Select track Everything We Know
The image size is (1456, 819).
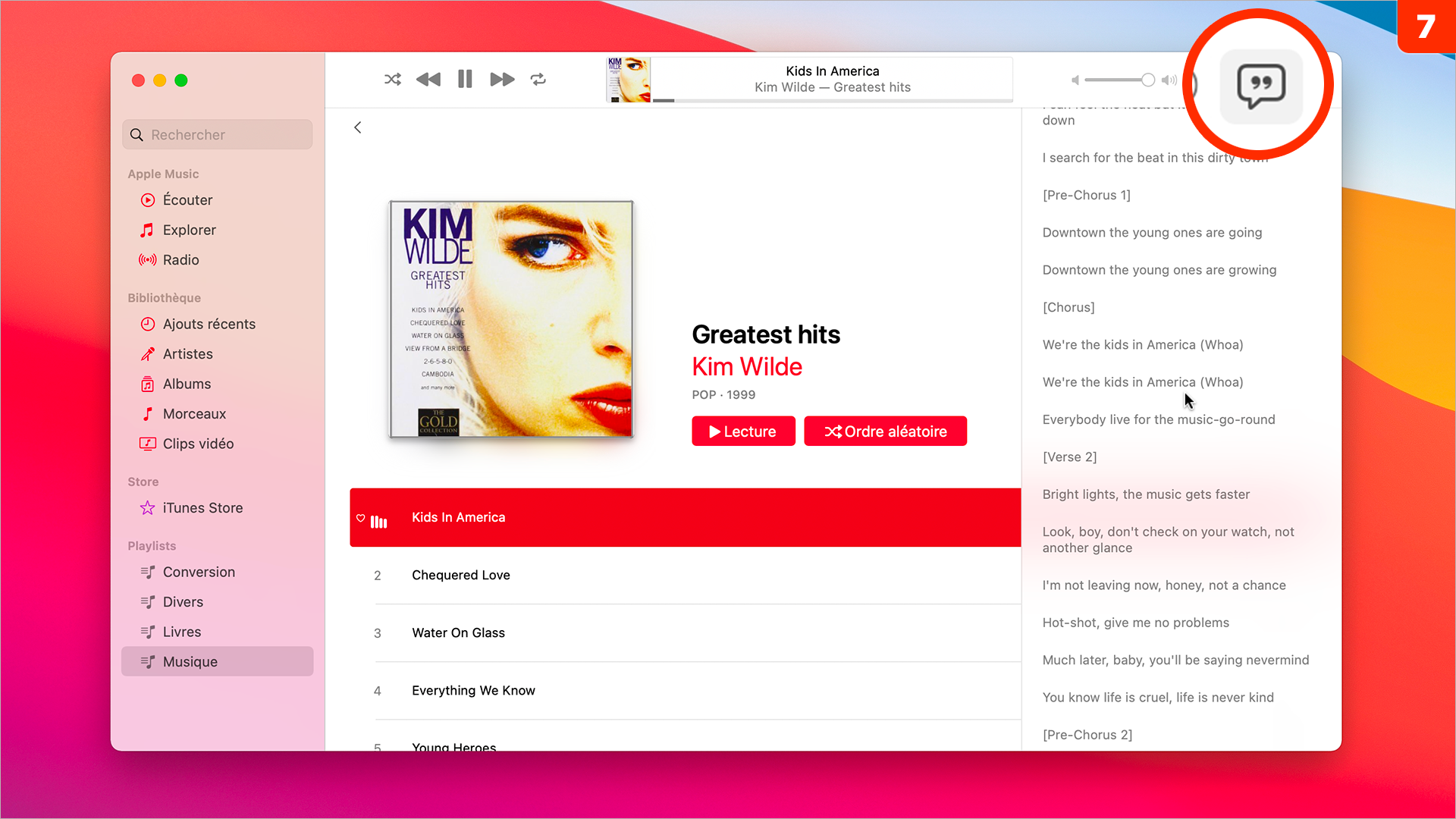[x=685, y=691]
